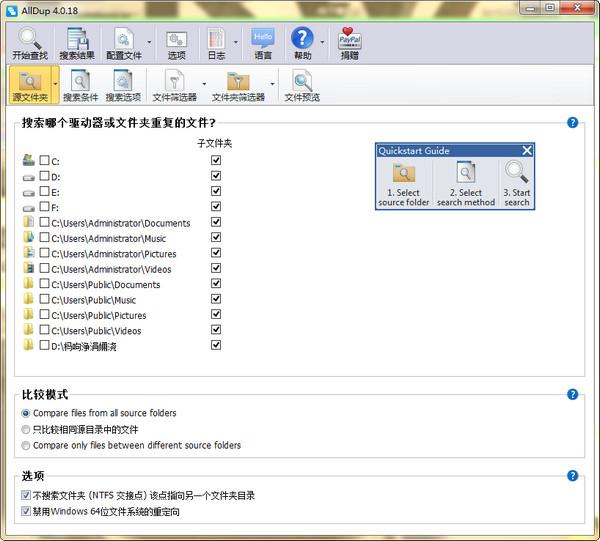Viewport: 600px width, 541px height.
Task: Click the PayPal 捐赠 donate icon
Action: tap(349, 44)
